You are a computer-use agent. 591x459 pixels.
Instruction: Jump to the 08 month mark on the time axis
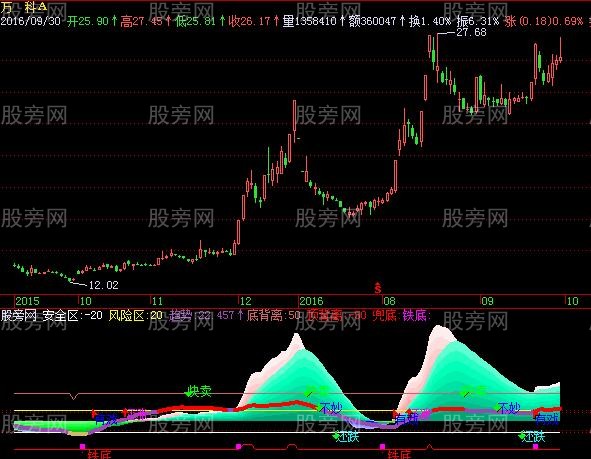(x=389, y=301)
